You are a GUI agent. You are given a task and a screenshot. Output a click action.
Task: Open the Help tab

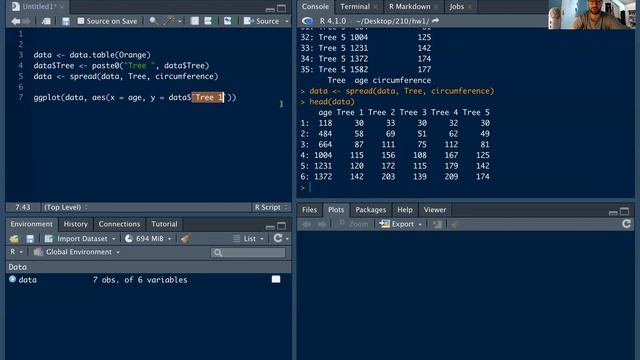coord(405,210)
